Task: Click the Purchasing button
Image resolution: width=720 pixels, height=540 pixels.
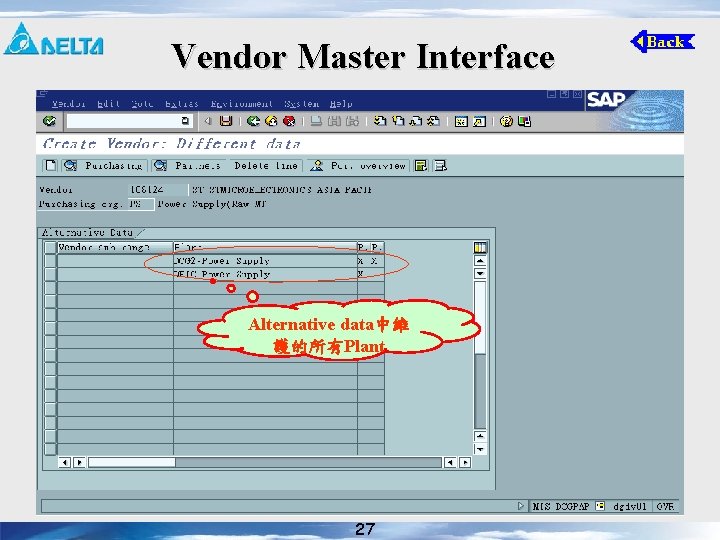Action: (x=105, y=166)
